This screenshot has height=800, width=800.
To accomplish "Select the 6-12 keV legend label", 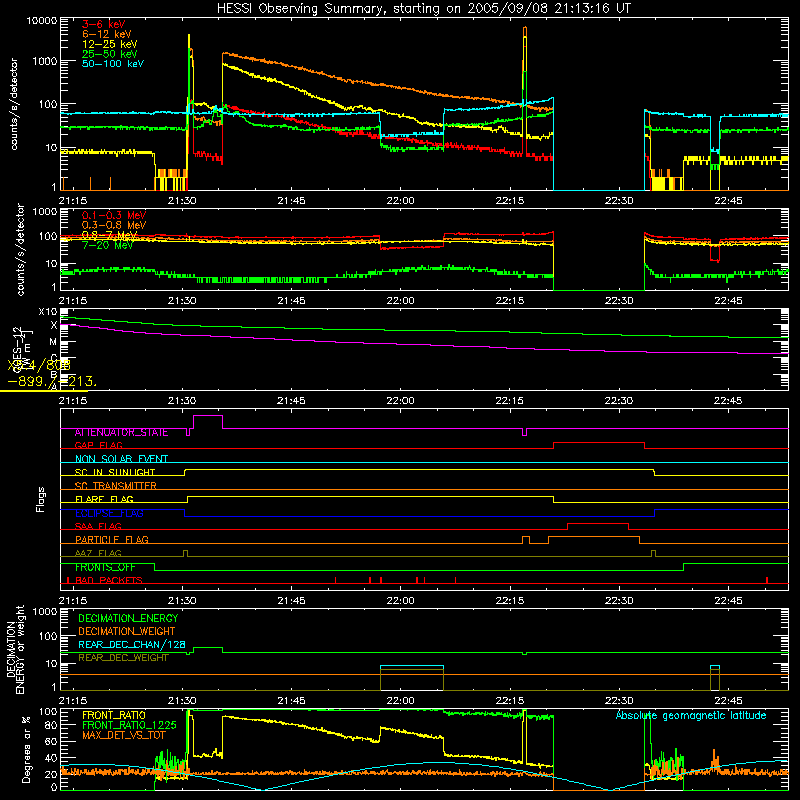I will tap(107, 34).
